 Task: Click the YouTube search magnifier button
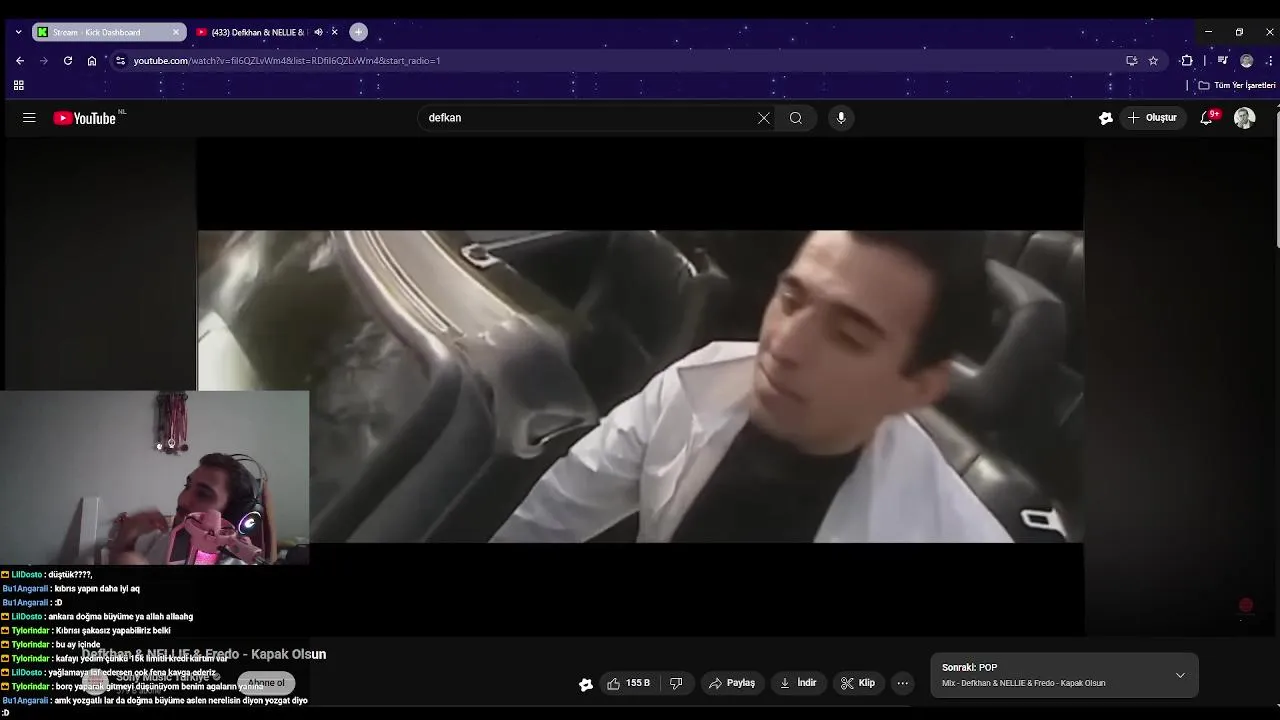(x=796, y=118)
